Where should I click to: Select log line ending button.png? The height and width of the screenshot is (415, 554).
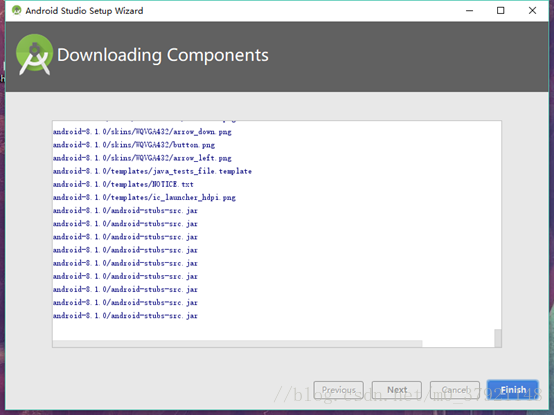click(x=134, y=145)
